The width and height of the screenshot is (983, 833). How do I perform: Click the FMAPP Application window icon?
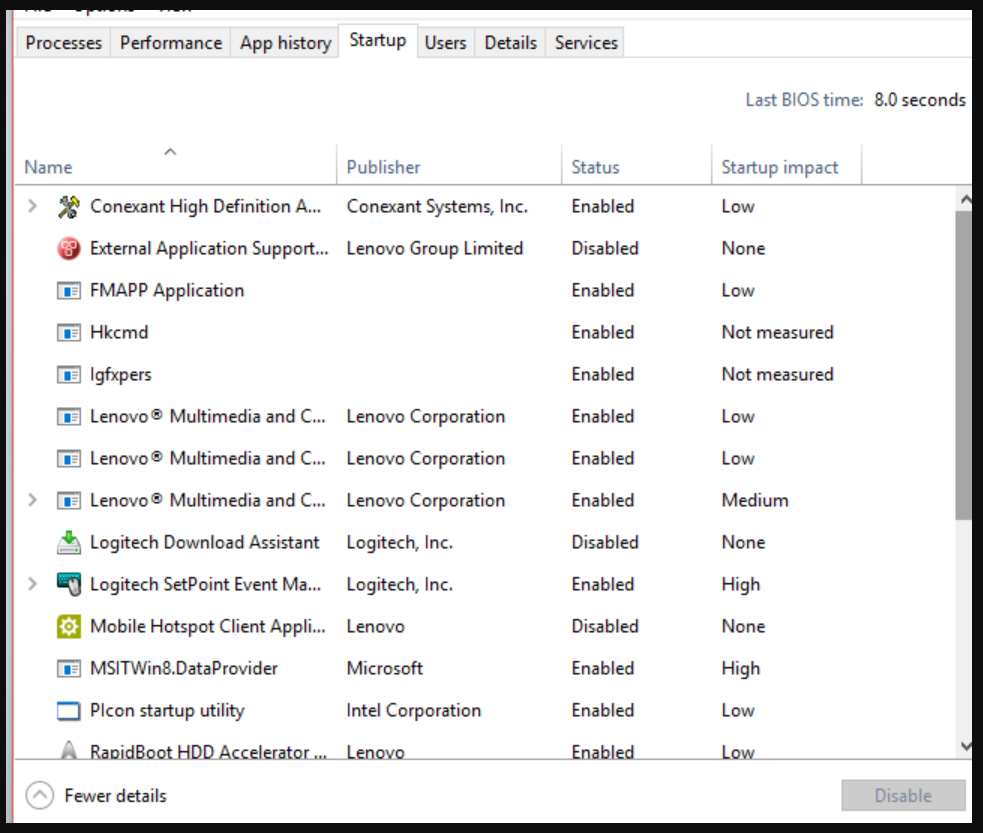(x=68, y=291)
